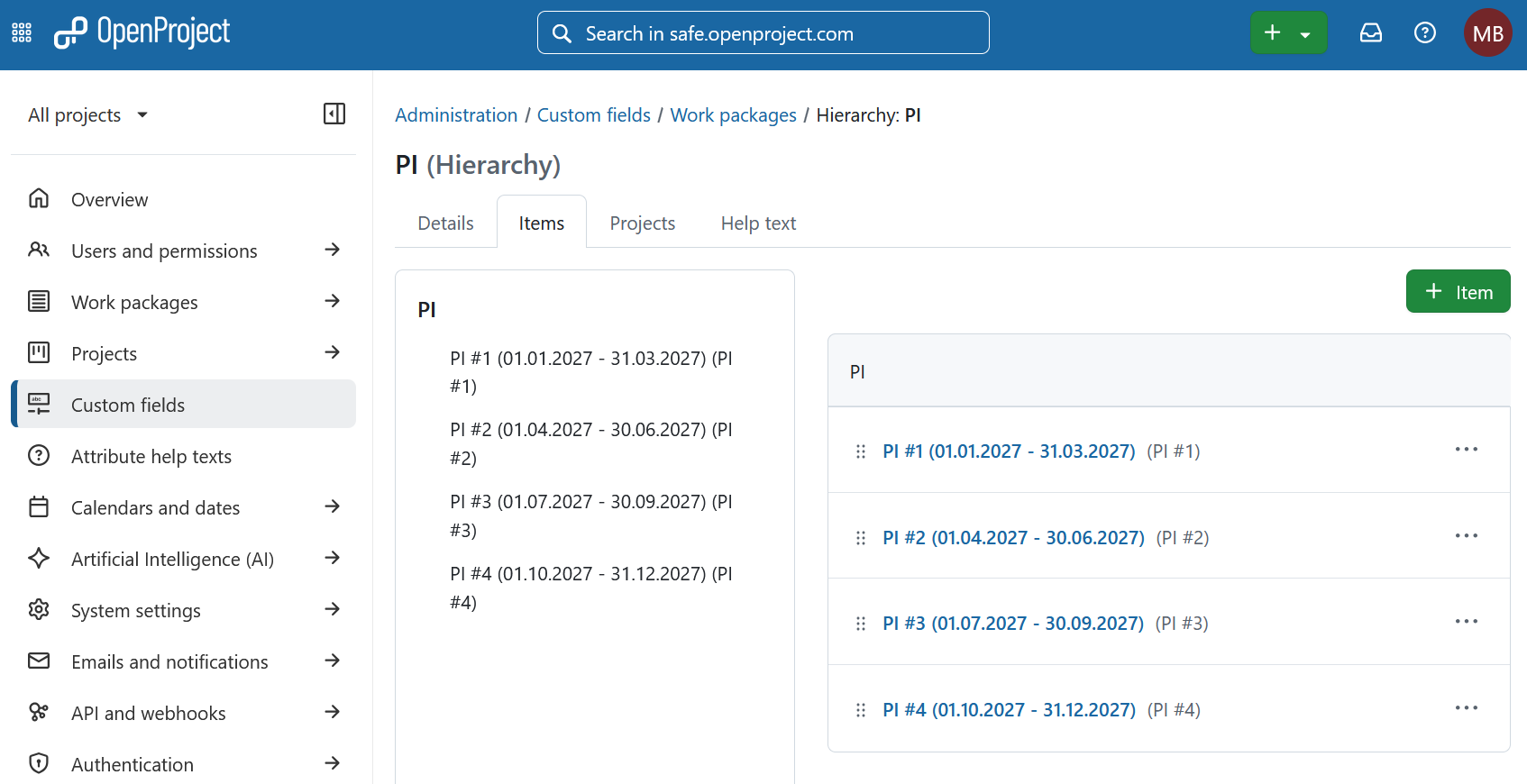The width and height of the screenshot is (1527, 784).
Task: Open the green plus create dropdown
Action: pyautogui.click(x=1289, y=33)
